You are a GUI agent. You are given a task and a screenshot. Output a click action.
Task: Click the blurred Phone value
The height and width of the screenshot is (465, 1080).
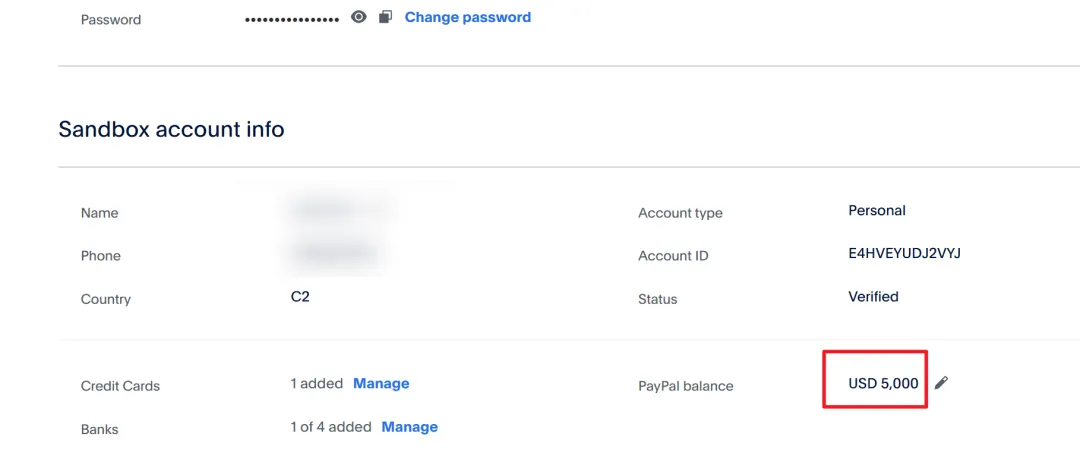(x=334, y=253)
